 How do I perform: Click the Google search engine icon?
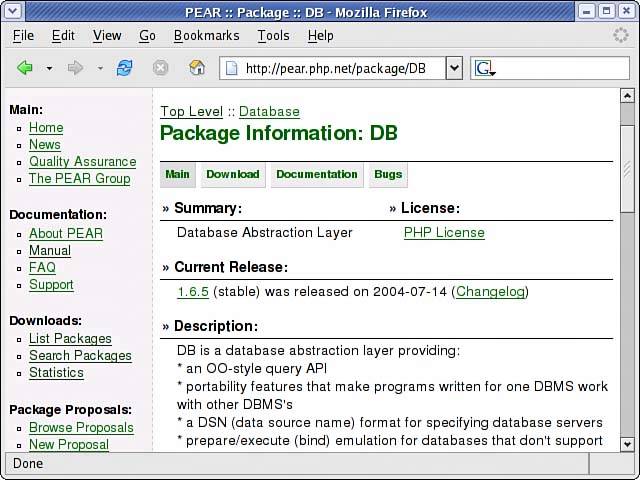point(485,68)
